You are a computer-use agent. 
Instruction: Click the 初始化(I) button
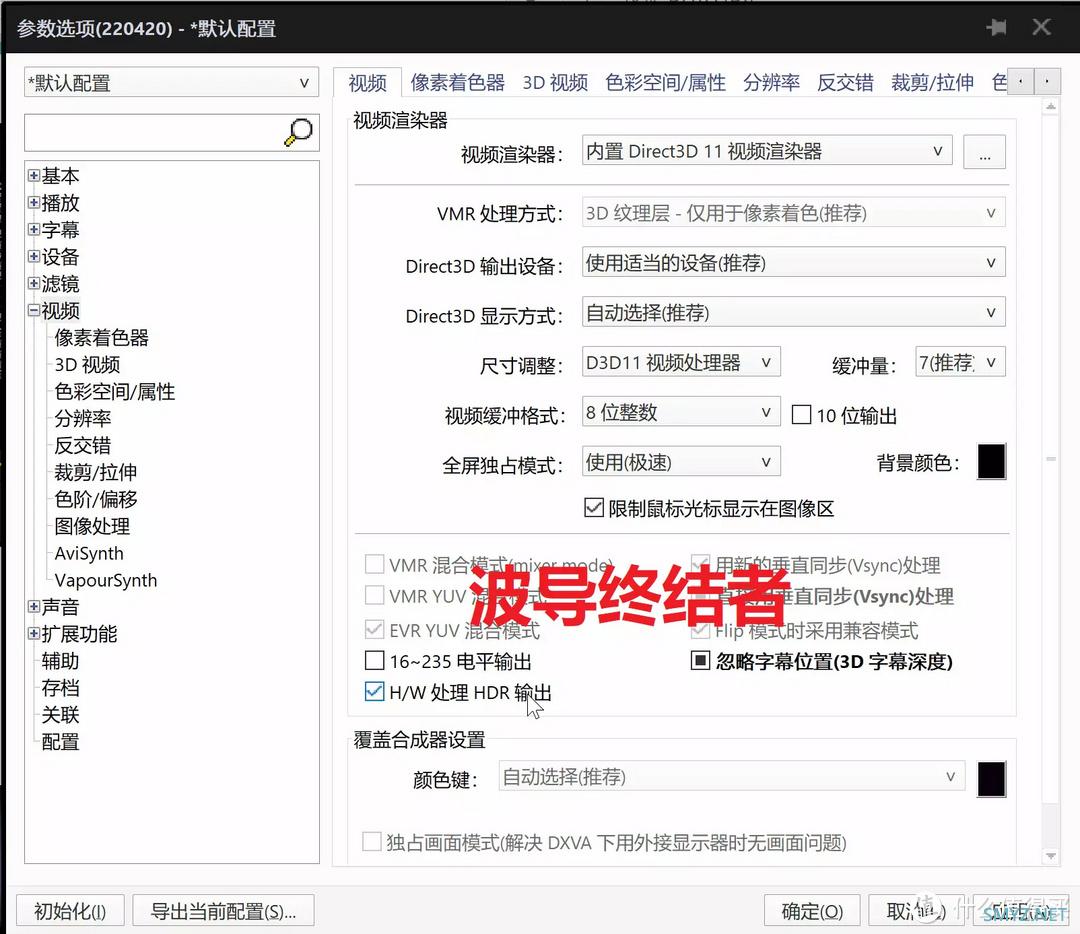coord(70,911)
